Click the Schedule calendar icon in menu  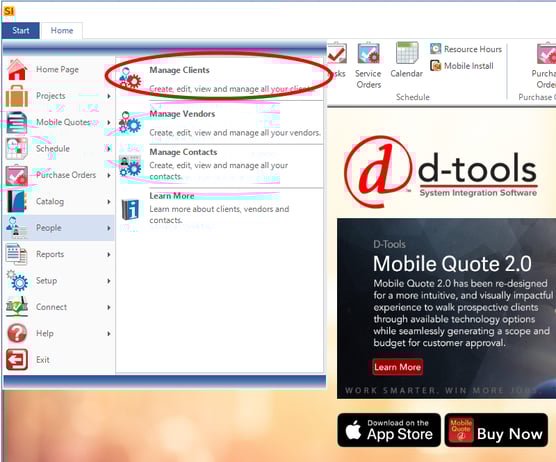pyautogui.click(x=17, y=149)
